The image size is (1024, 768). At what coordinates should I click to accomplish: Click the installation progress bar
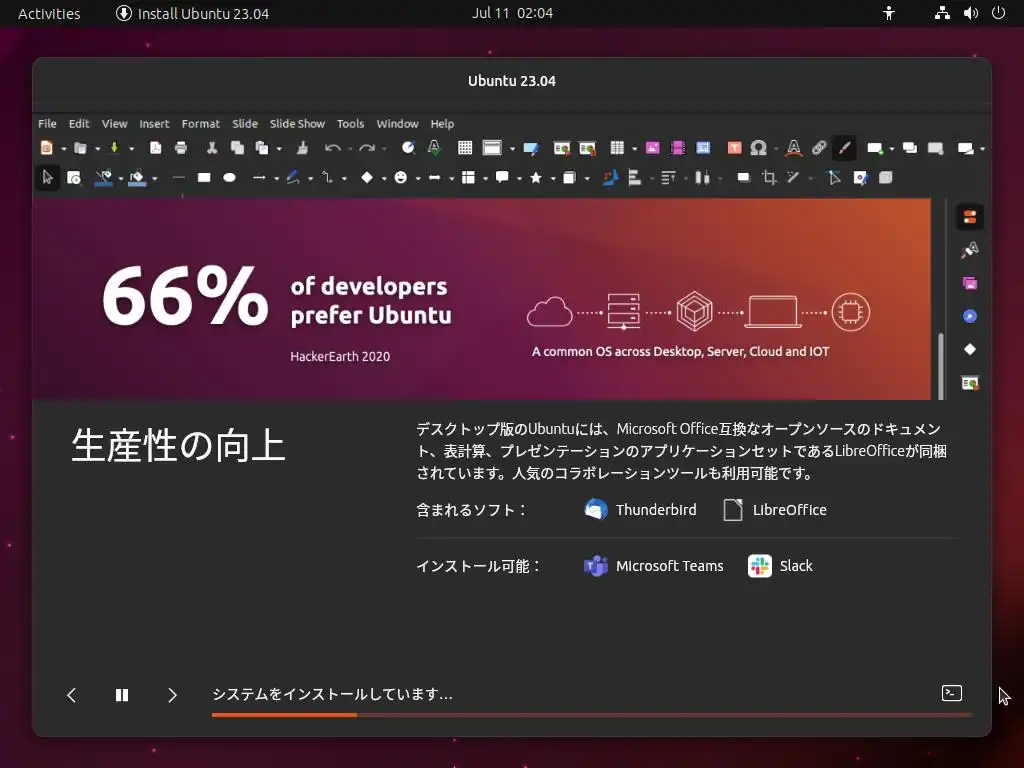pos(592,715)
